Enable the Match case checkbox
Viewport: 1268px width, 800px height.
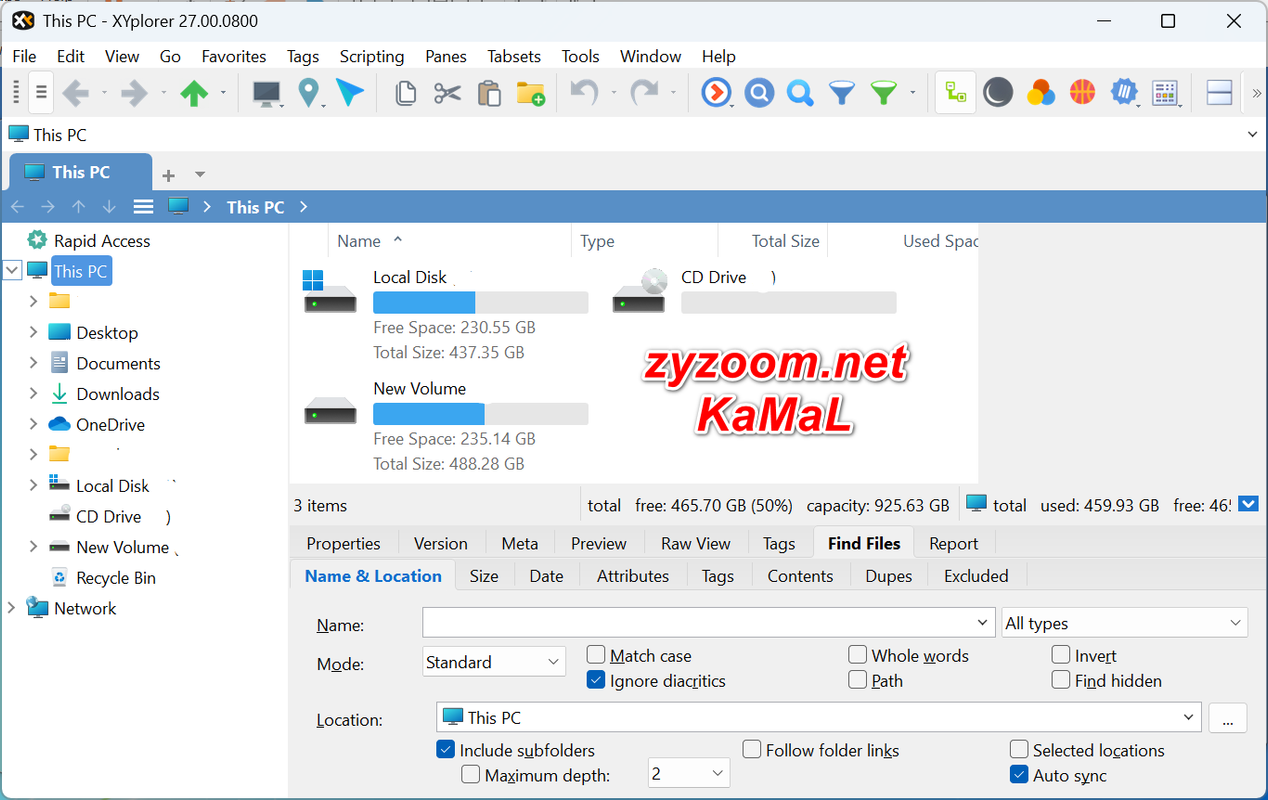596,655
